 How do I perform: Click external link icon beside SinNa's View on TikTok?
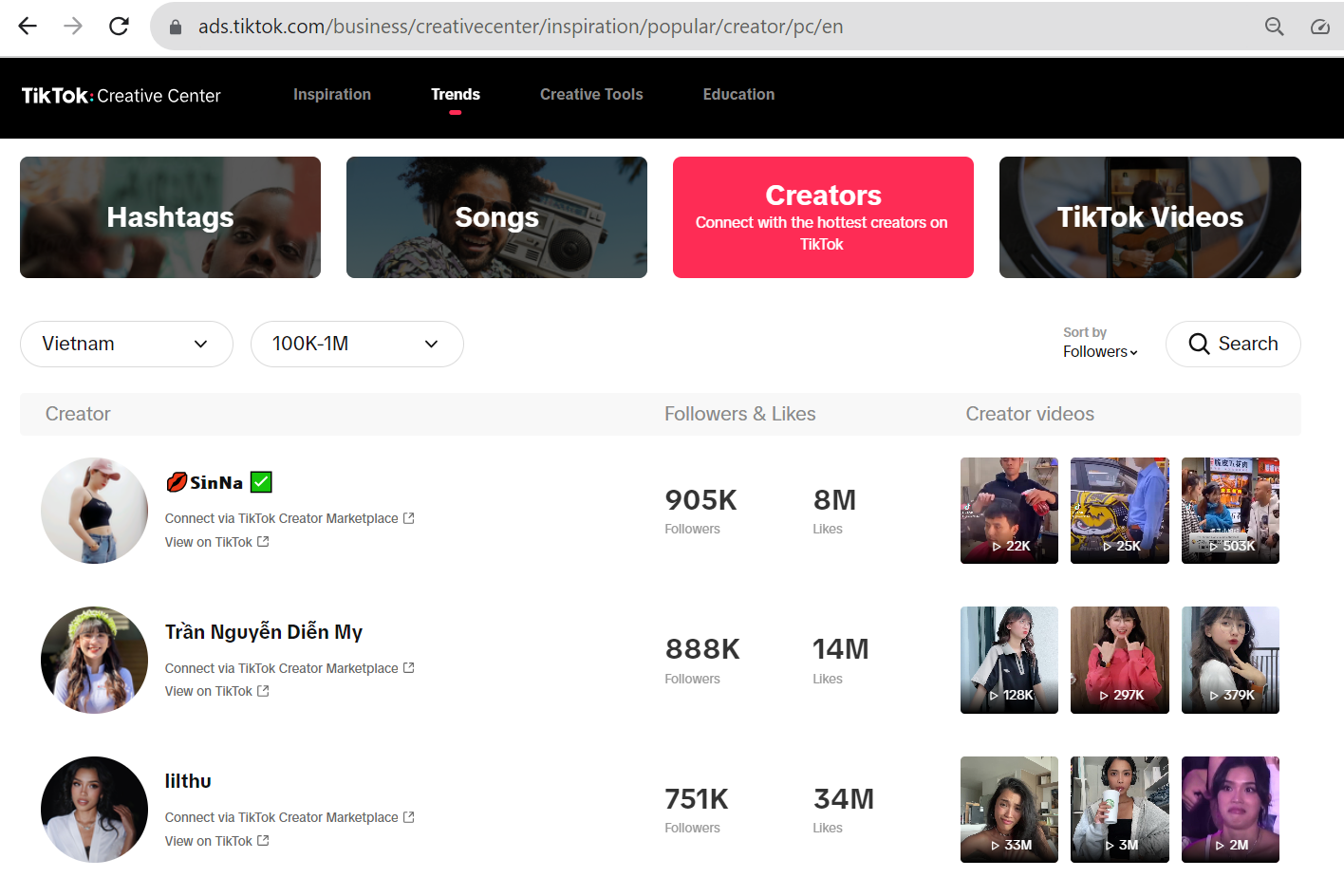263,542
